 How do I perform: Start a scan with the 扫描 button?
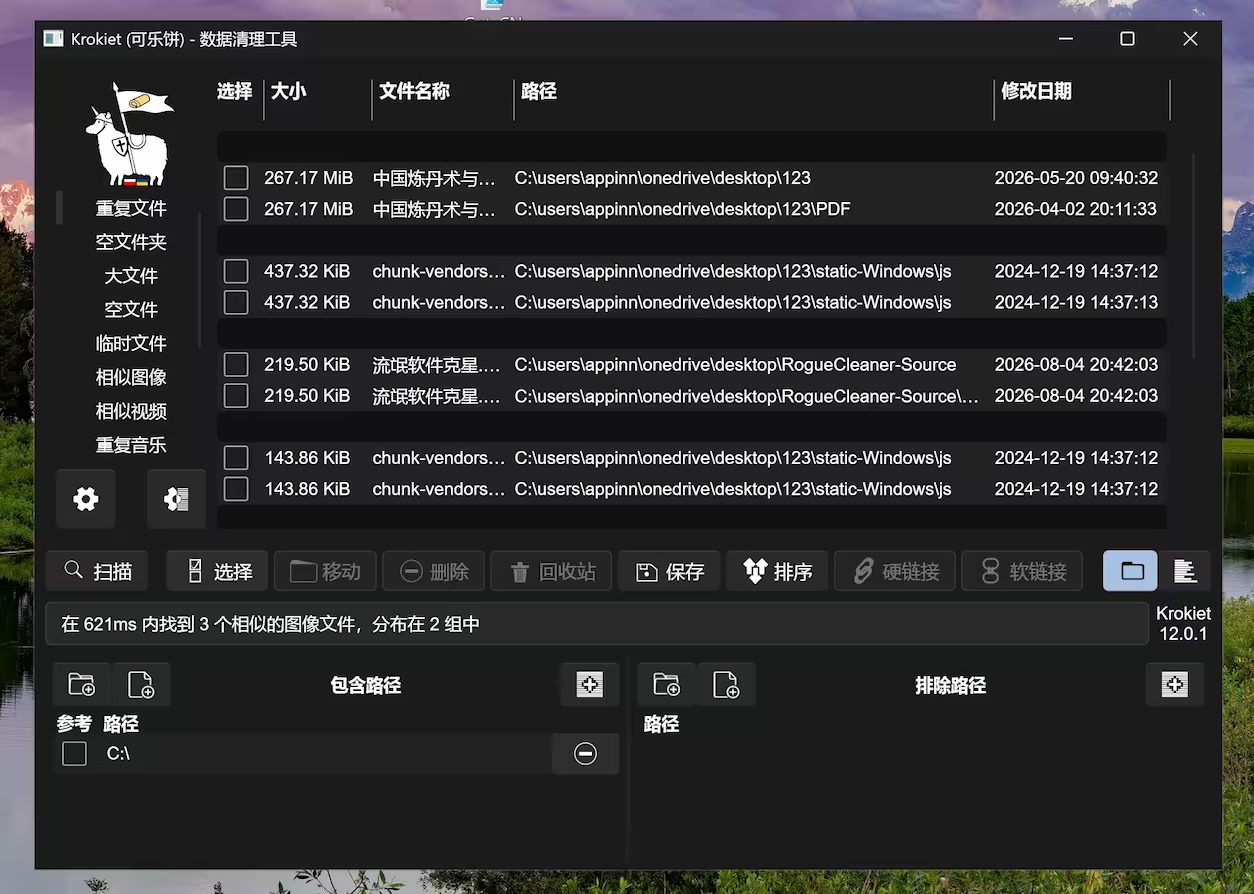coord(97,572)
